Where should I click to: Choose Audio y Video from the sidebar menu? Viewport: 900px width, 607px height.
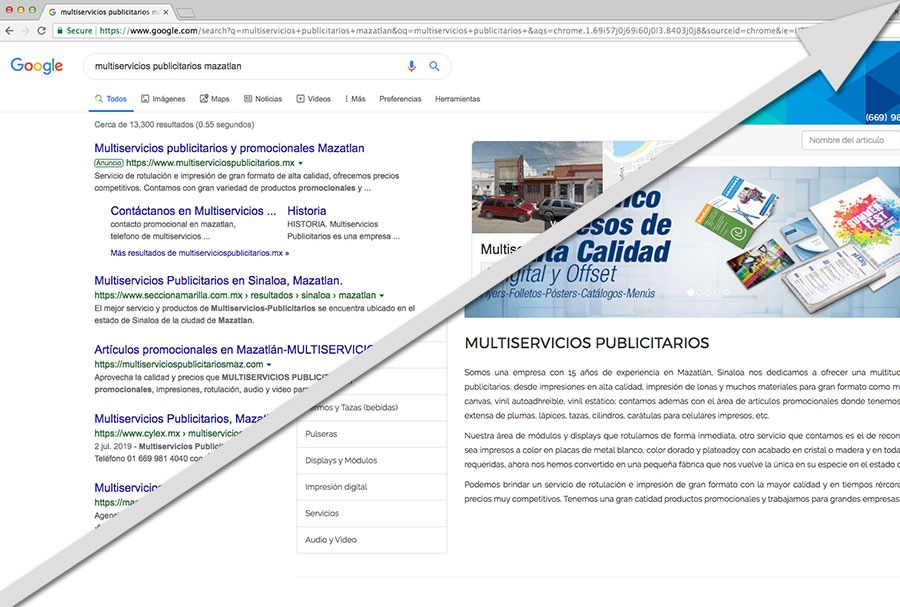pos(331,540)
